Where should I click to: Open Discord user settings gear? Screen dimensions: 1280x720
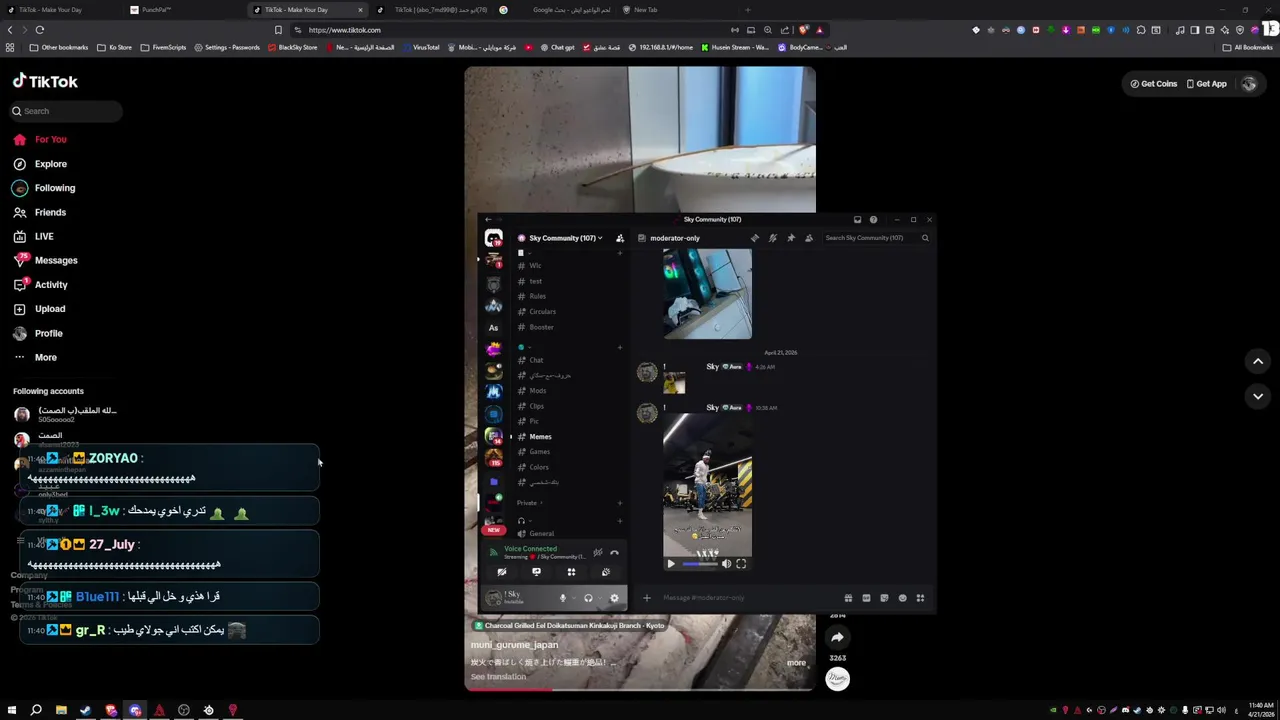tap(614, 598)
